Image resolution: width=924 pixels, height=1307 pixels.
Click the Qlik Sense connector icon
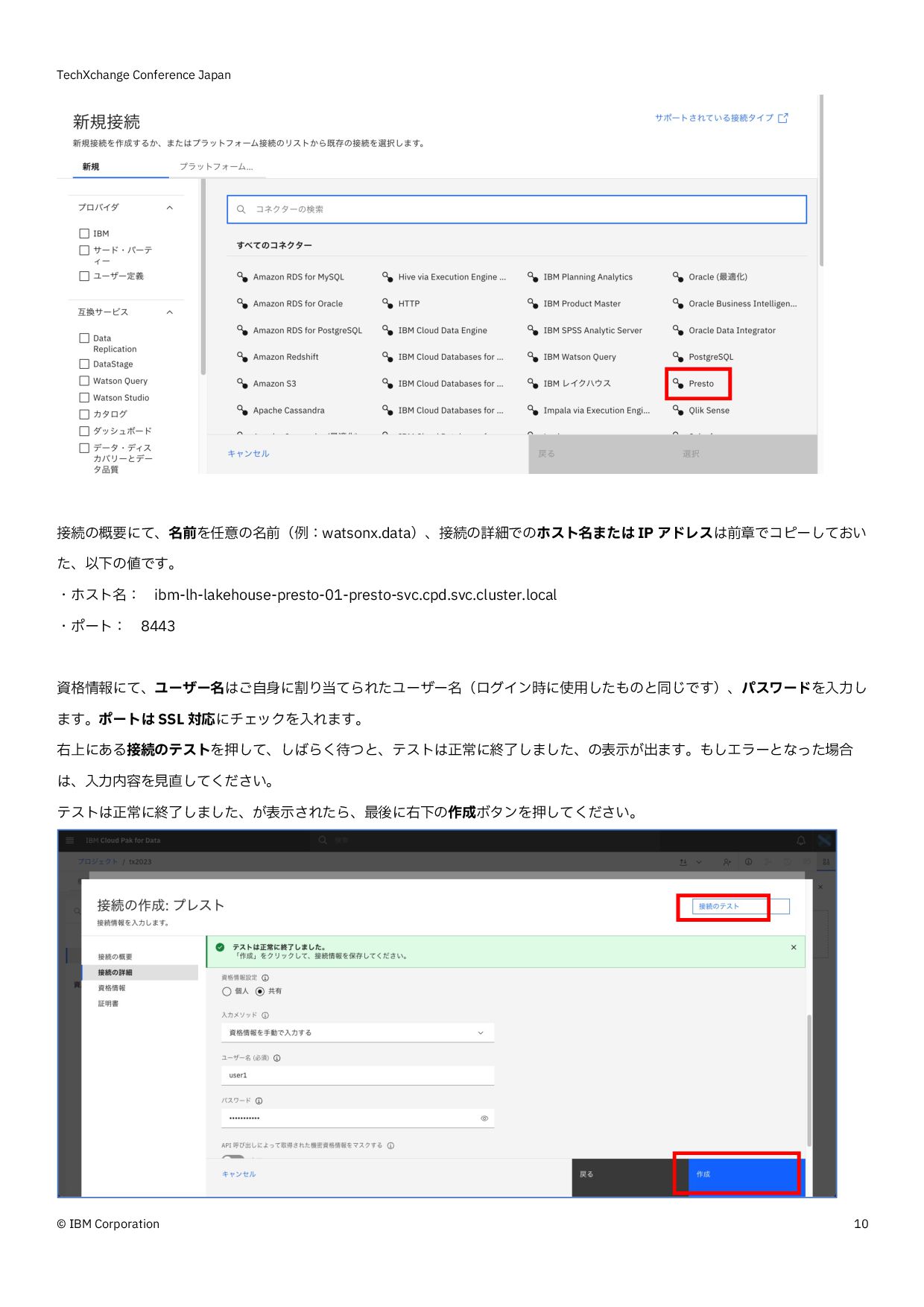coord(678,410)
